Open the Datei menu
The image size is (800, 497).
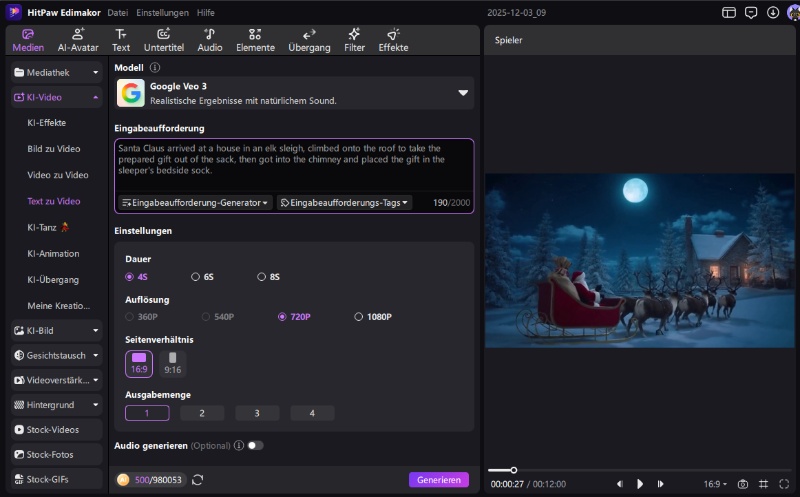pyautogui.click(x=117, y=13)
